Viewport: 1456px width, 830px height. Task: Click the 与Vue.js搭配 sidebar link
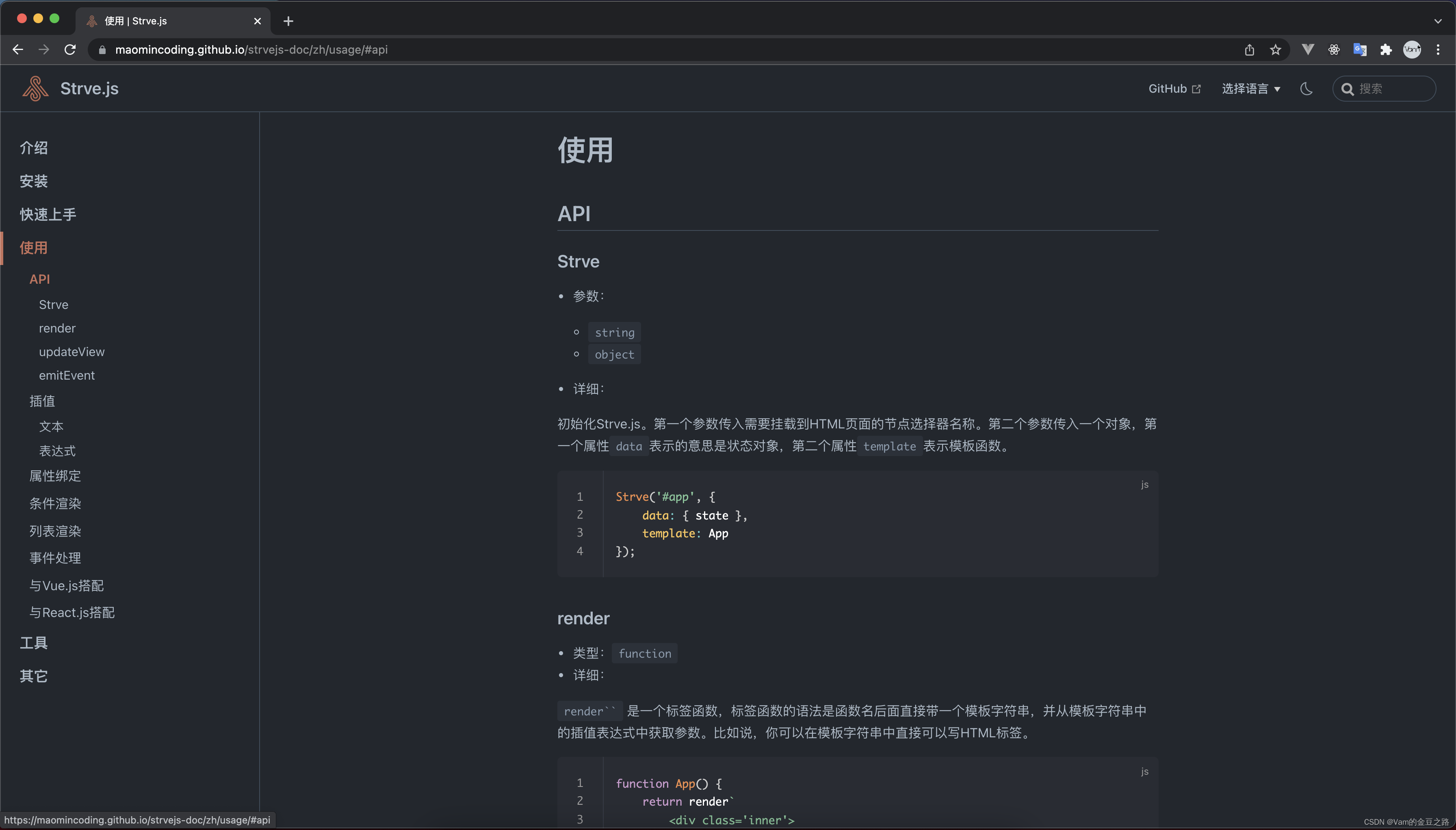point(67,585)
